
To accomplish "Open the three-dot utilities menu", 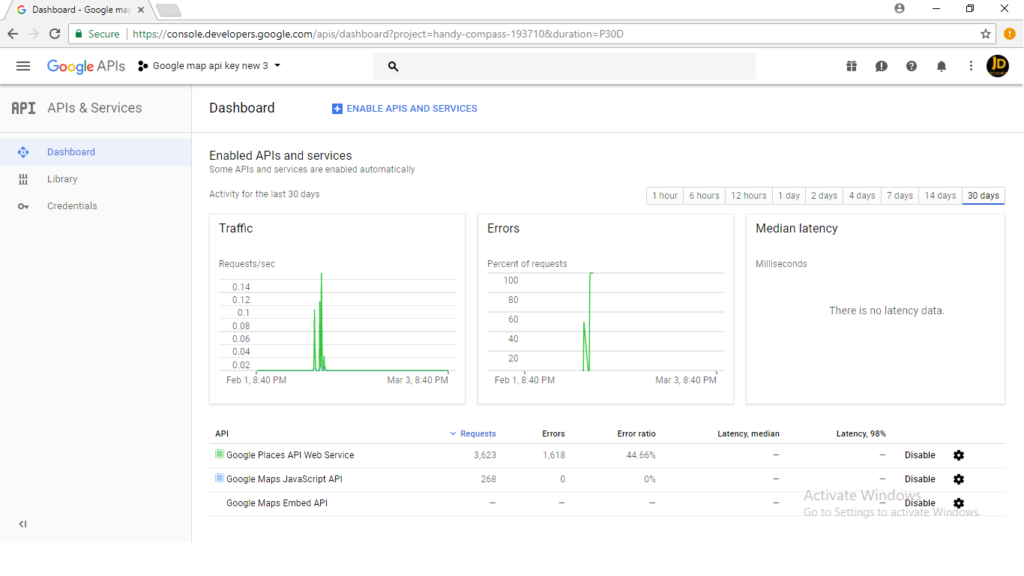I will [x=971, y=66].
